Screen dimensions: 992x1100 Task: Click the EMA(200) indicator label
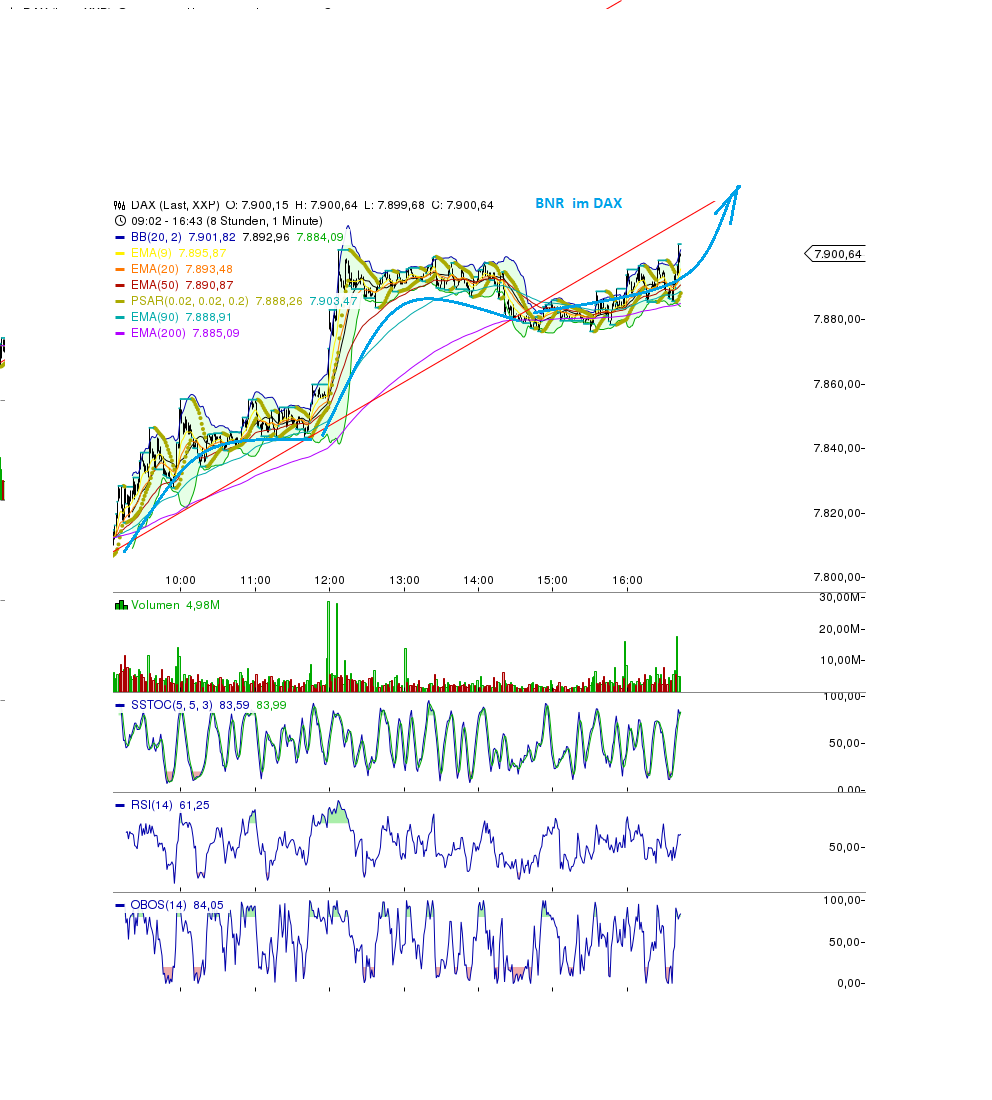[x=158, y=333]
